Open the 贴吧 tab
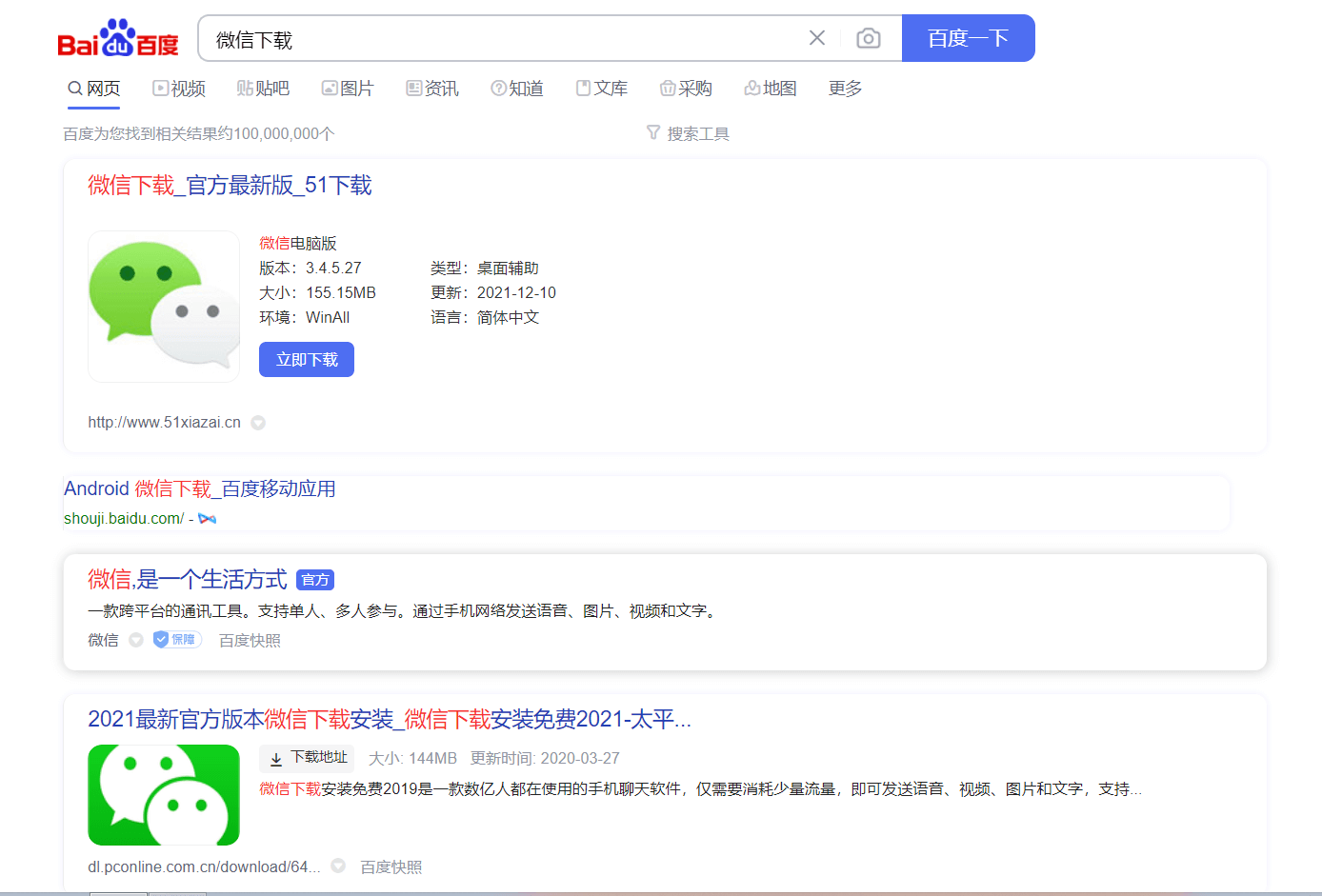This screenshot has height=896, width=1322. tap(263, 89)
